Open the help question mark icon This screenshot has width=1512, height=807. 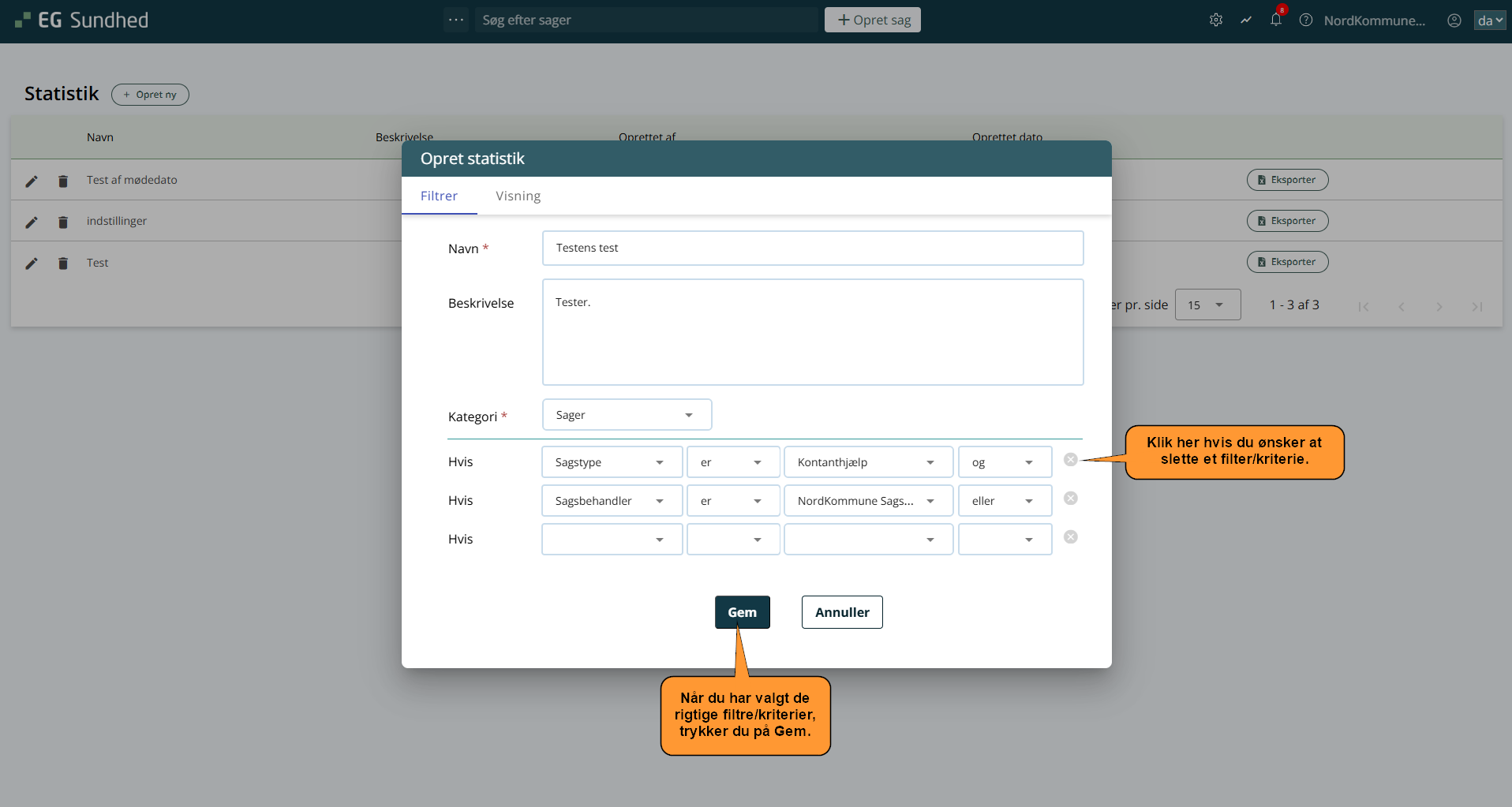pos(1306,21)
